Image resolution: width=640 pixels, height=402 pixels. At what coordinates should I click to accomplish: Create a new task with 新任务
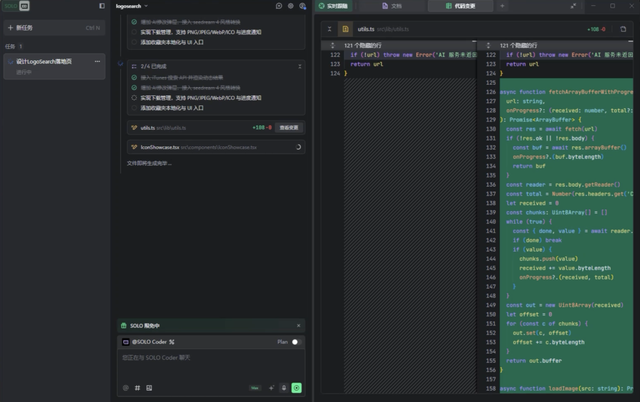pos(24,28)
